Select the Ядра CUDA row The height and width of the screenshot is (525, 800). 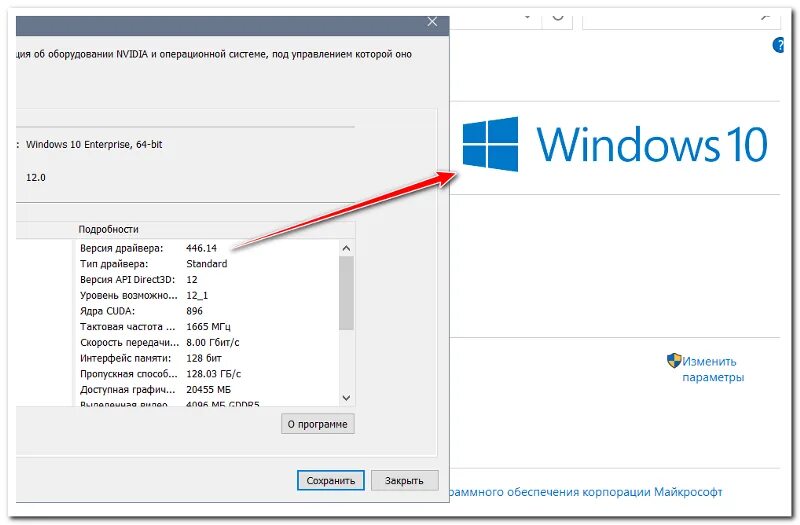click(206, 311)
